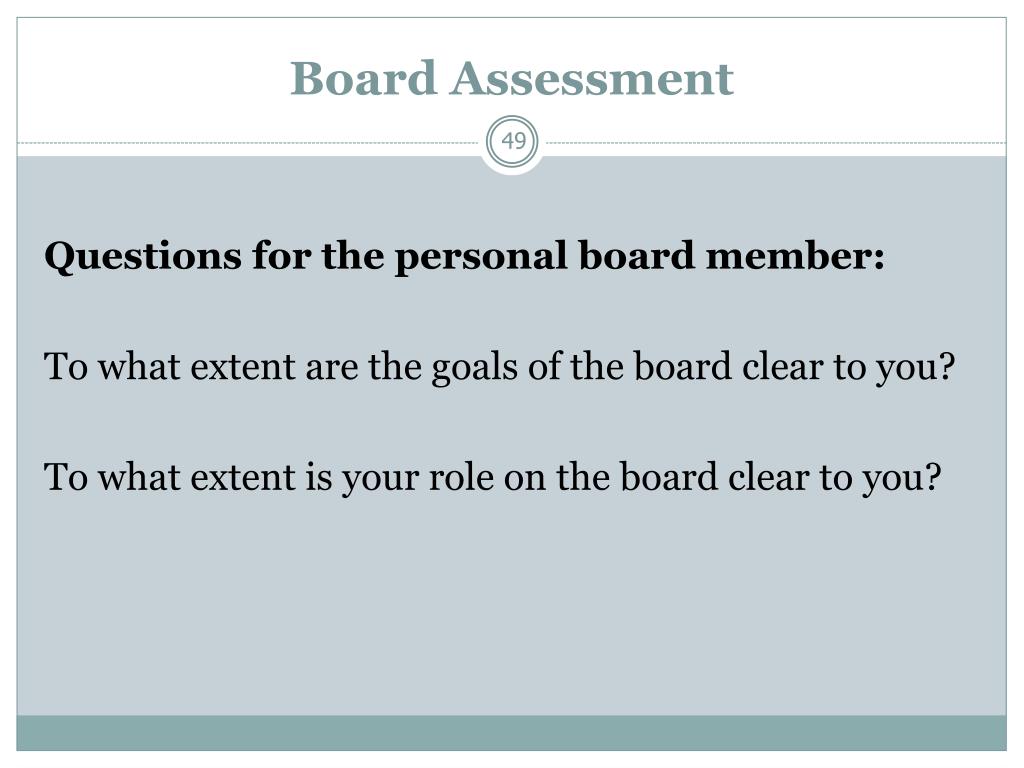Select the "Questions for the personal board member:" heading
1024x768 pixels.
(x=464, y=256)
